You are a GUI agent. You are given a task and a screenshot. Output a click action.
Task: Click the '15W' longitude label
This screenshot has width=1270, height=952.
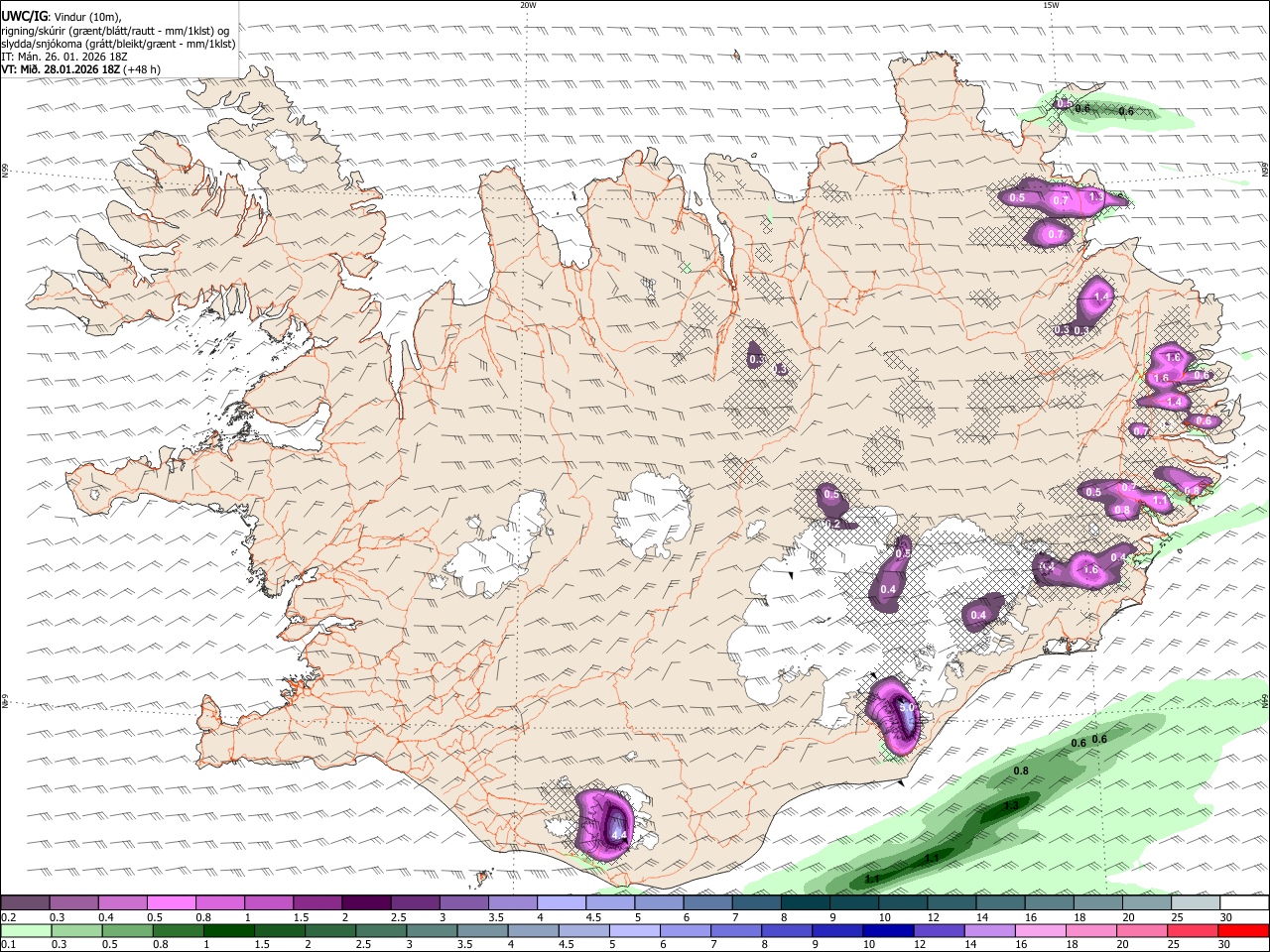click(x=1050, y=5)
